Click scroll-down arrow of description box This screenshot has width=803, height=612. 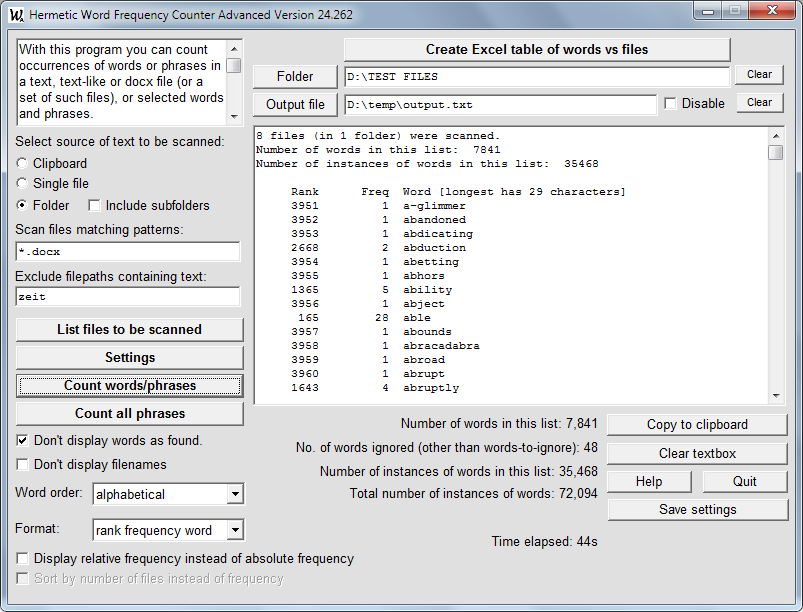(234, 117)
